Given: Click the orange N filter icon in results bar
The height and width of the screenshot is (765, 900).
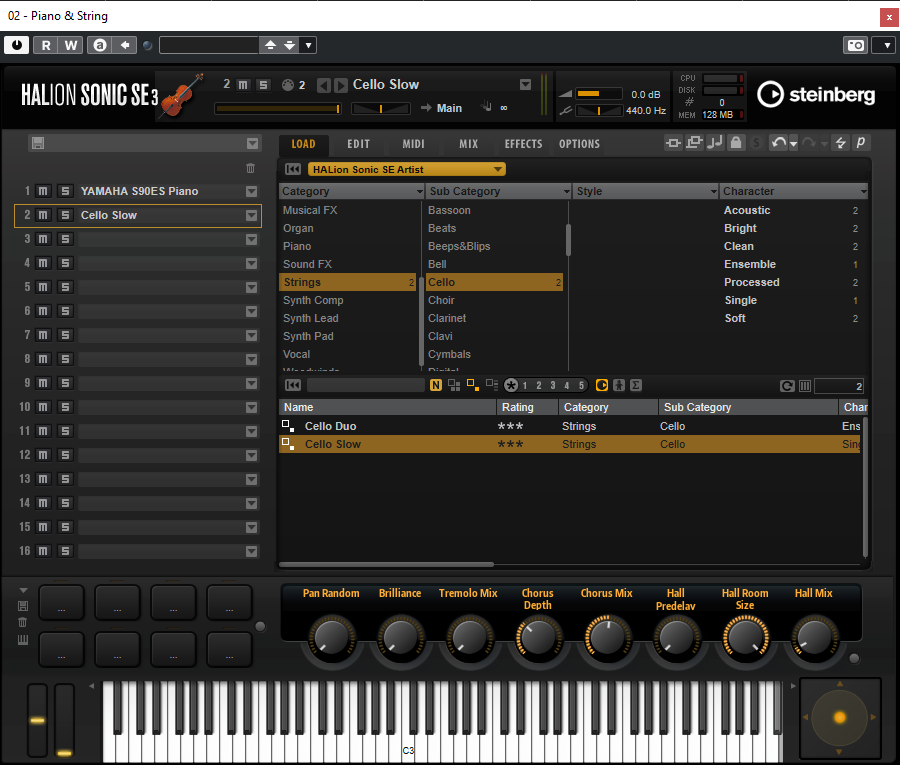Looking at the screenshot, I should (436, 385).
